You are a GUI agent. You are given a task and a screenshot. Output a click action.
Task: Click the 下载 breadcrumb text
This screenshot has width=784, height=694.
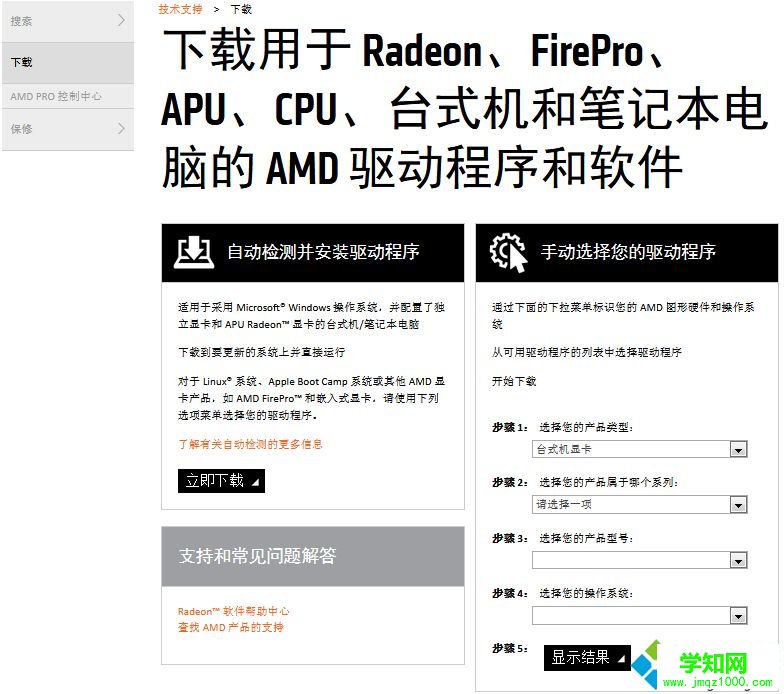coord(241,9)
